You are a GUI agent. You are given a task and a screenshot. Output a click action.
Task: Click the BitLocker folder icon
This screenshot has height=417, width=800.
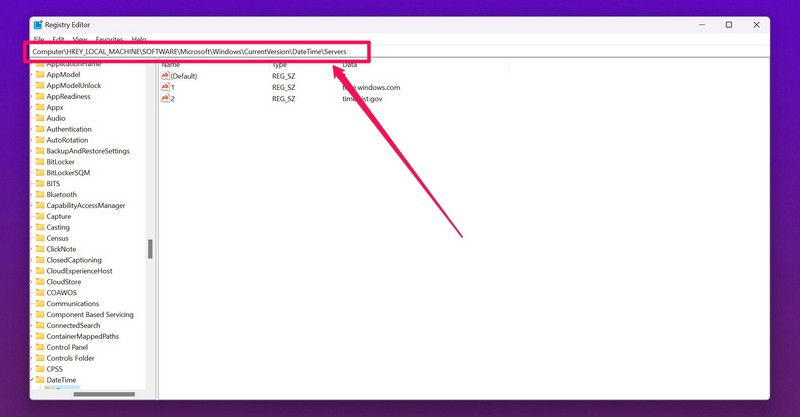[40, 162]
